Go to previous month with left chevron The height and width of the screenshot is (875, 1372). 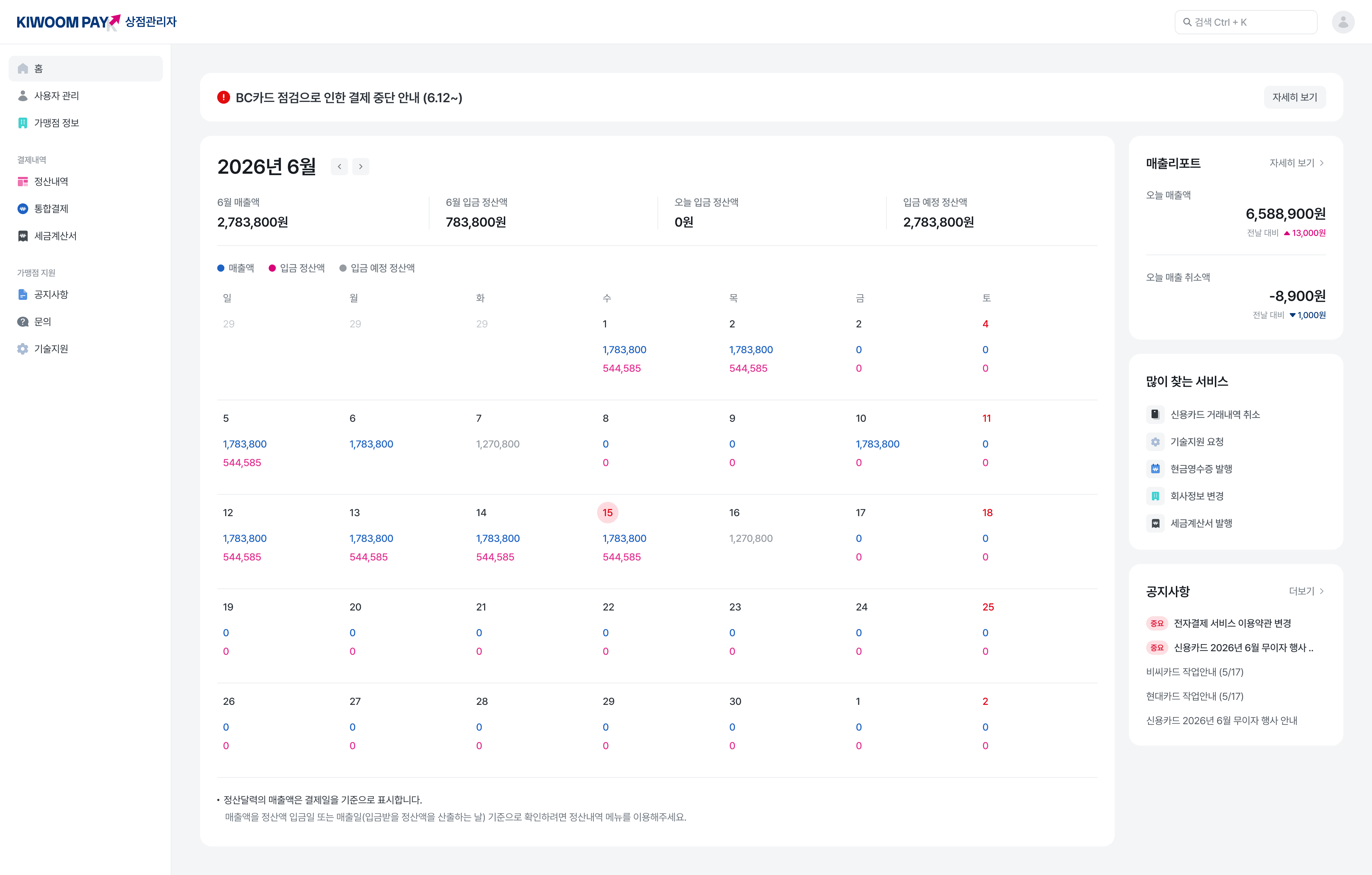339,167
